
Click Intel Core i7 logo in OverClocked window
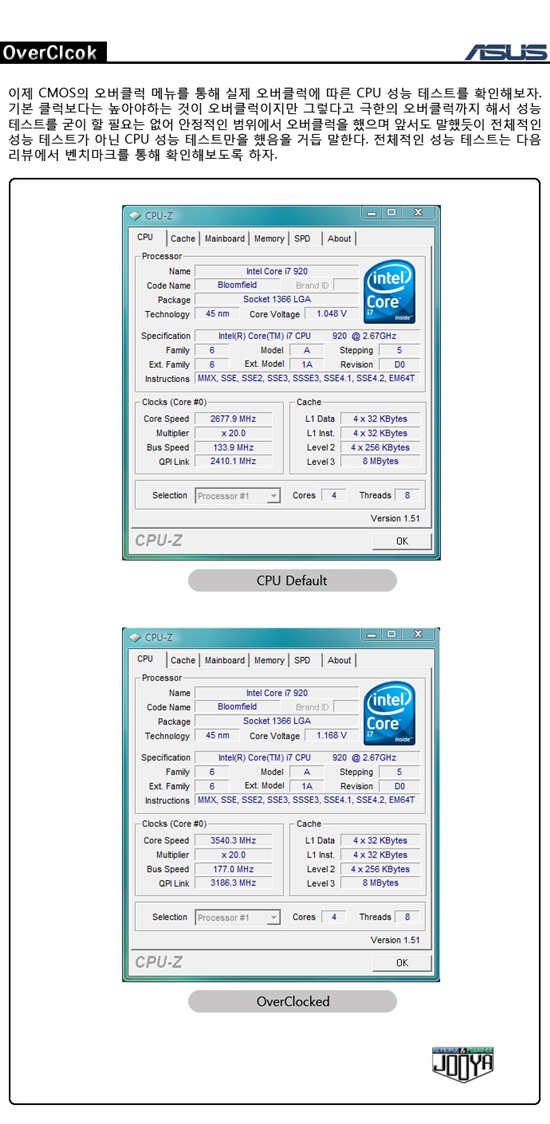click(x=389, y=714)
